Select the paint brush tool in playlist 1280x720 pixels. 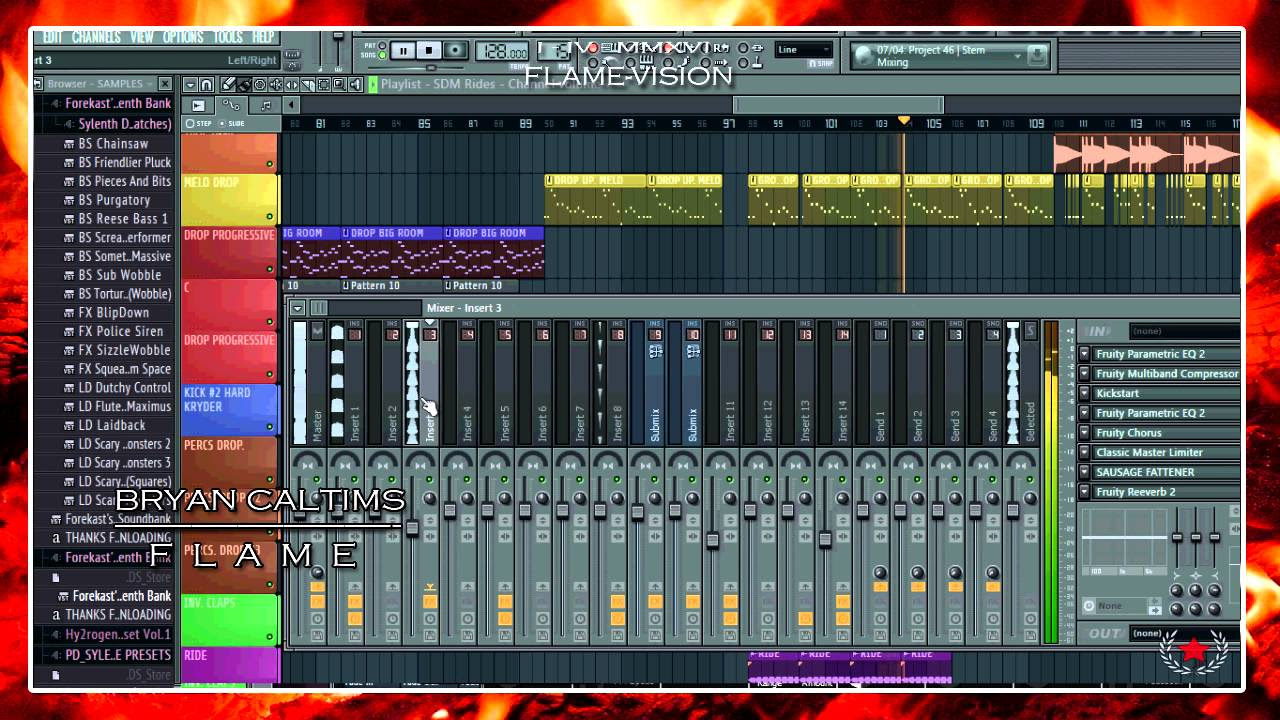tap(244, 85)
